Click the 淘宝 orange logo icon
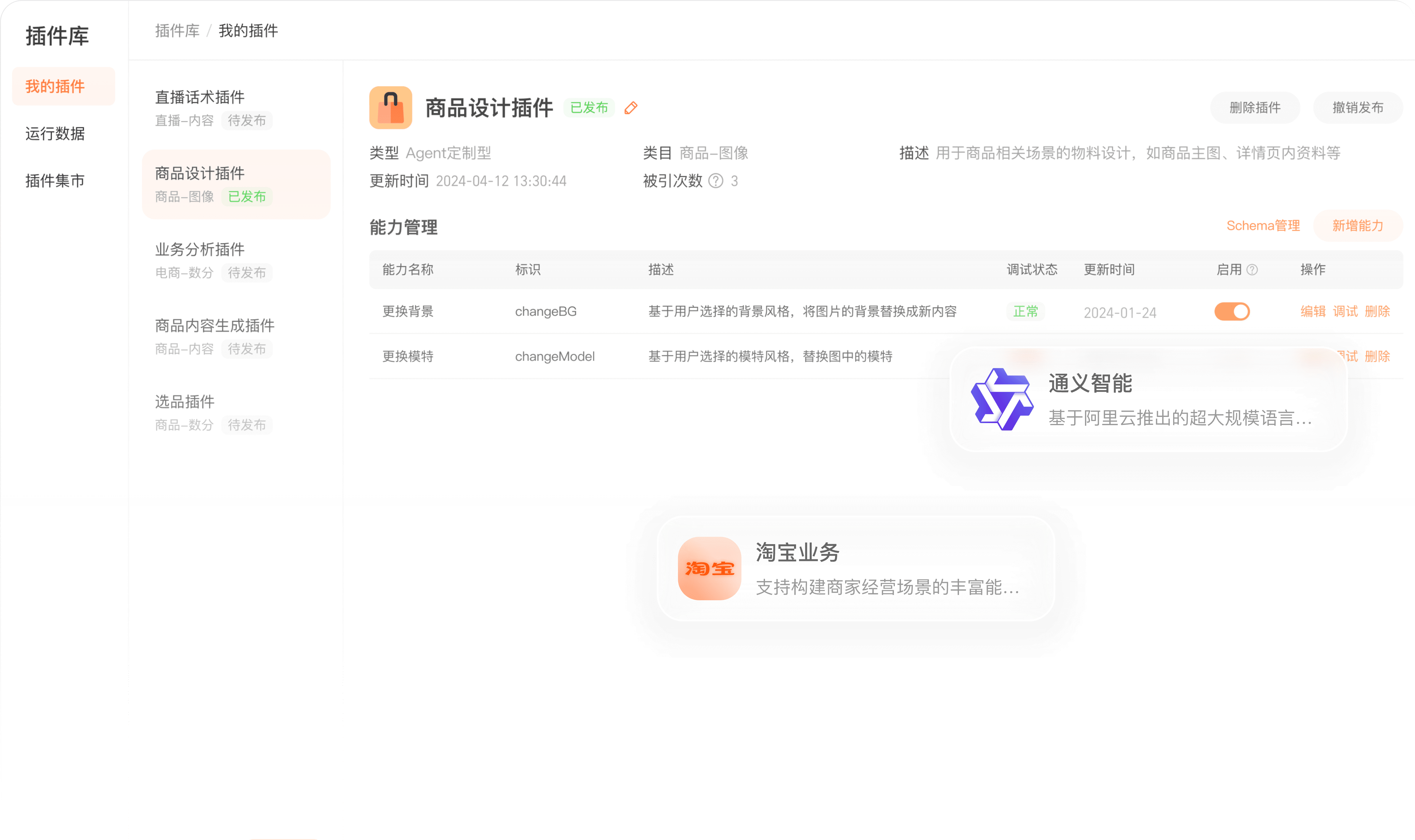The image size is (1415, 840). pyautogui.click(x=709, y=568)
